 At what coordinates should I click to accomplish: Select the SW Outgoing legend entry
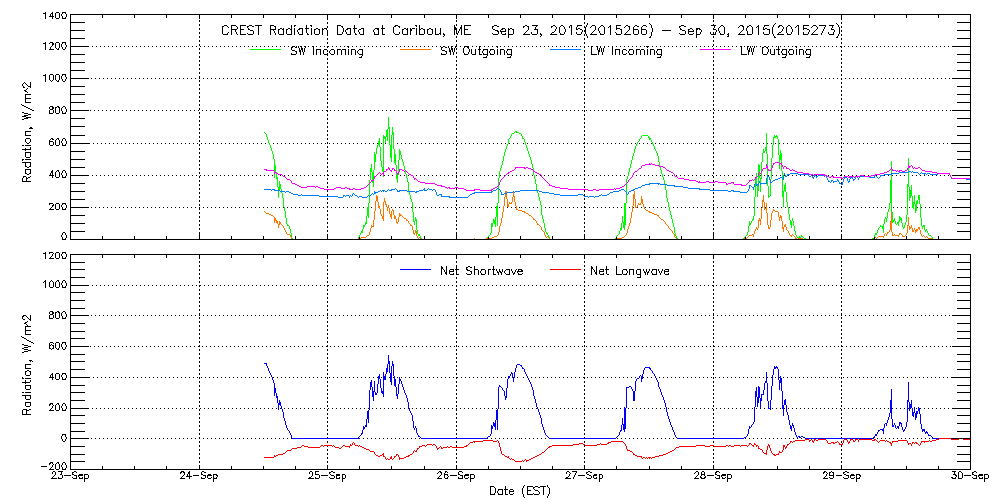(x=477, y=52)
